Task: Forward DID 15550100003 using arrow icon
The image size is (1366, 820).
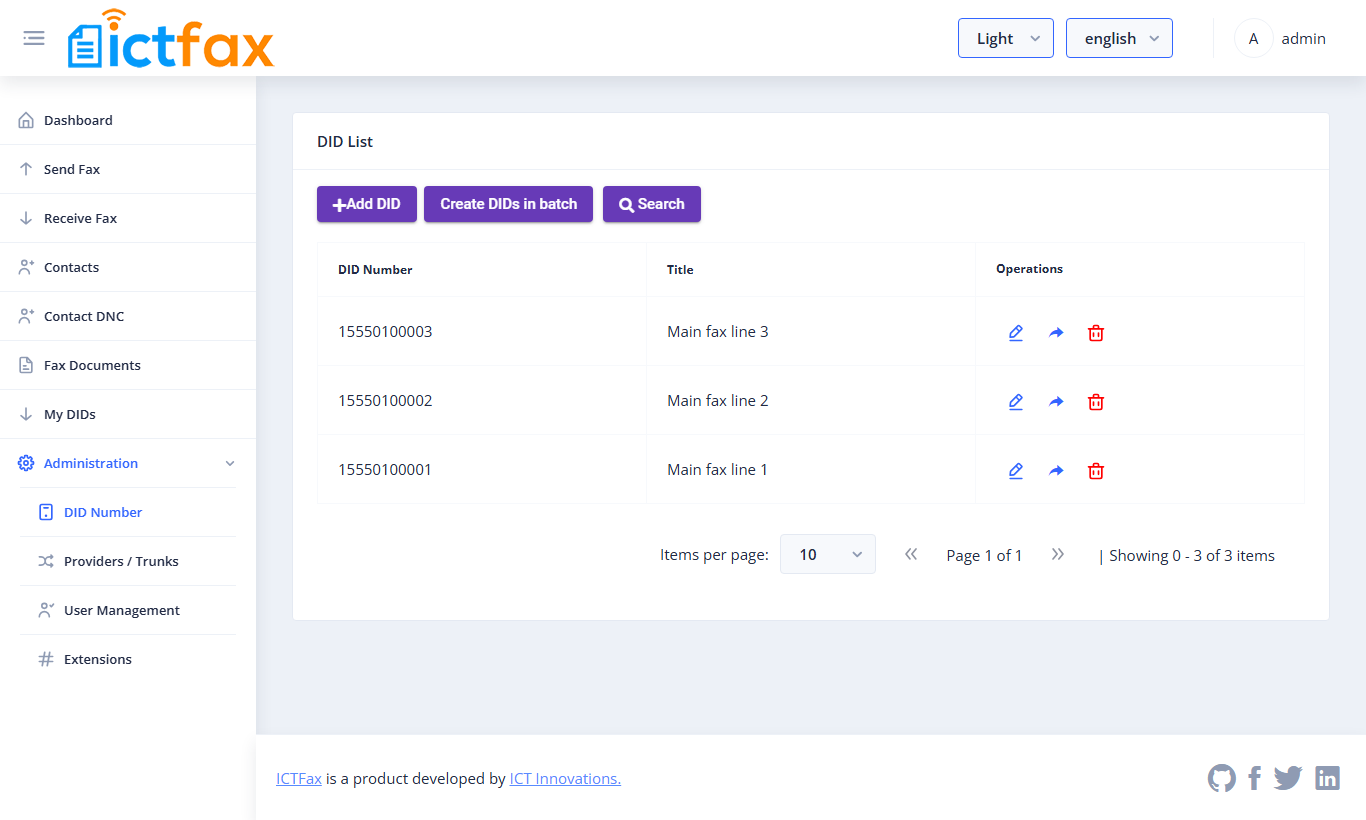Action: coord(1056,333)
